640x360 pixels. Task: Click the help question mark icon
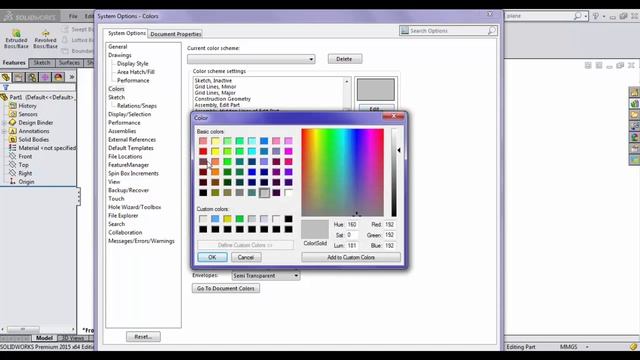(x=596, y=16)
